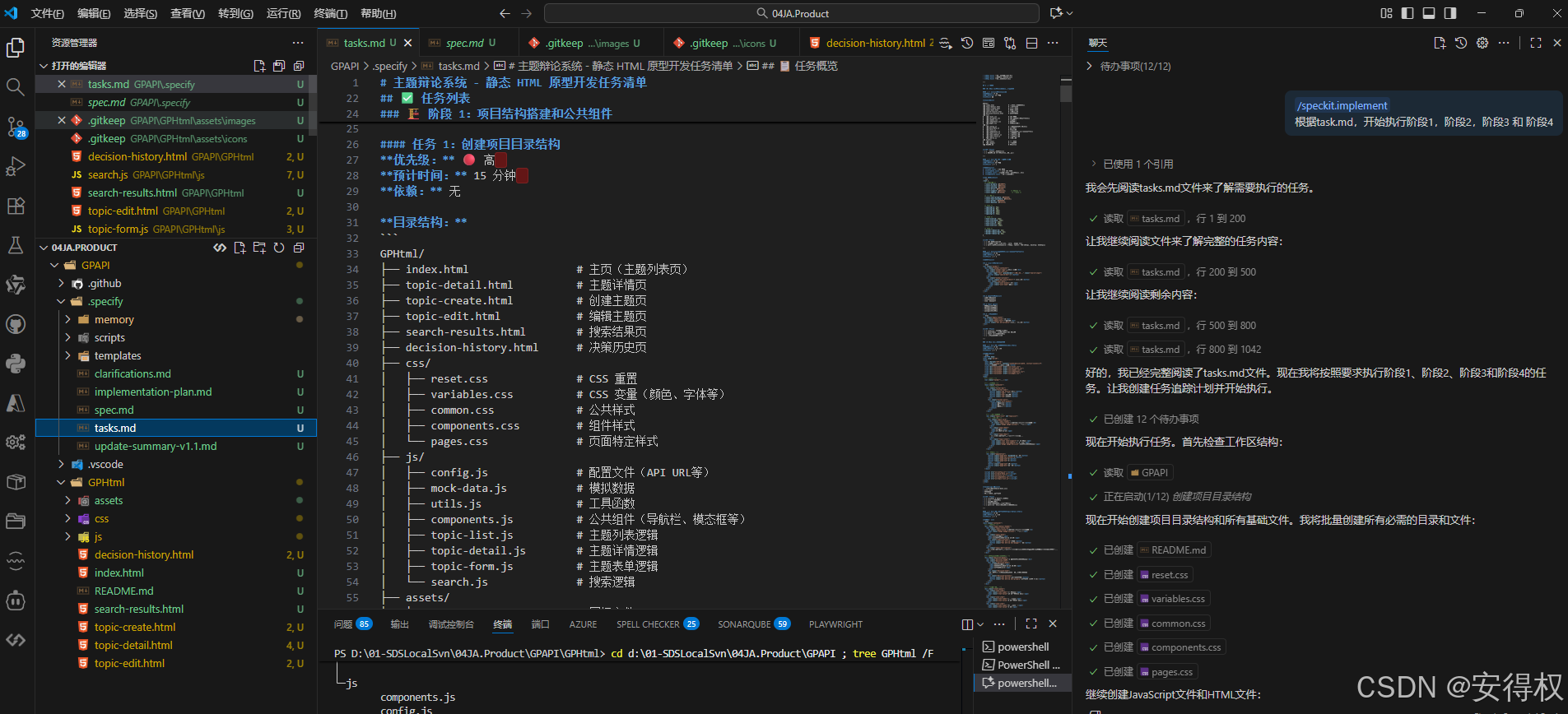1568x714 pixels.
Task: Open the Testing flask view
Action: tap(16, 245)
